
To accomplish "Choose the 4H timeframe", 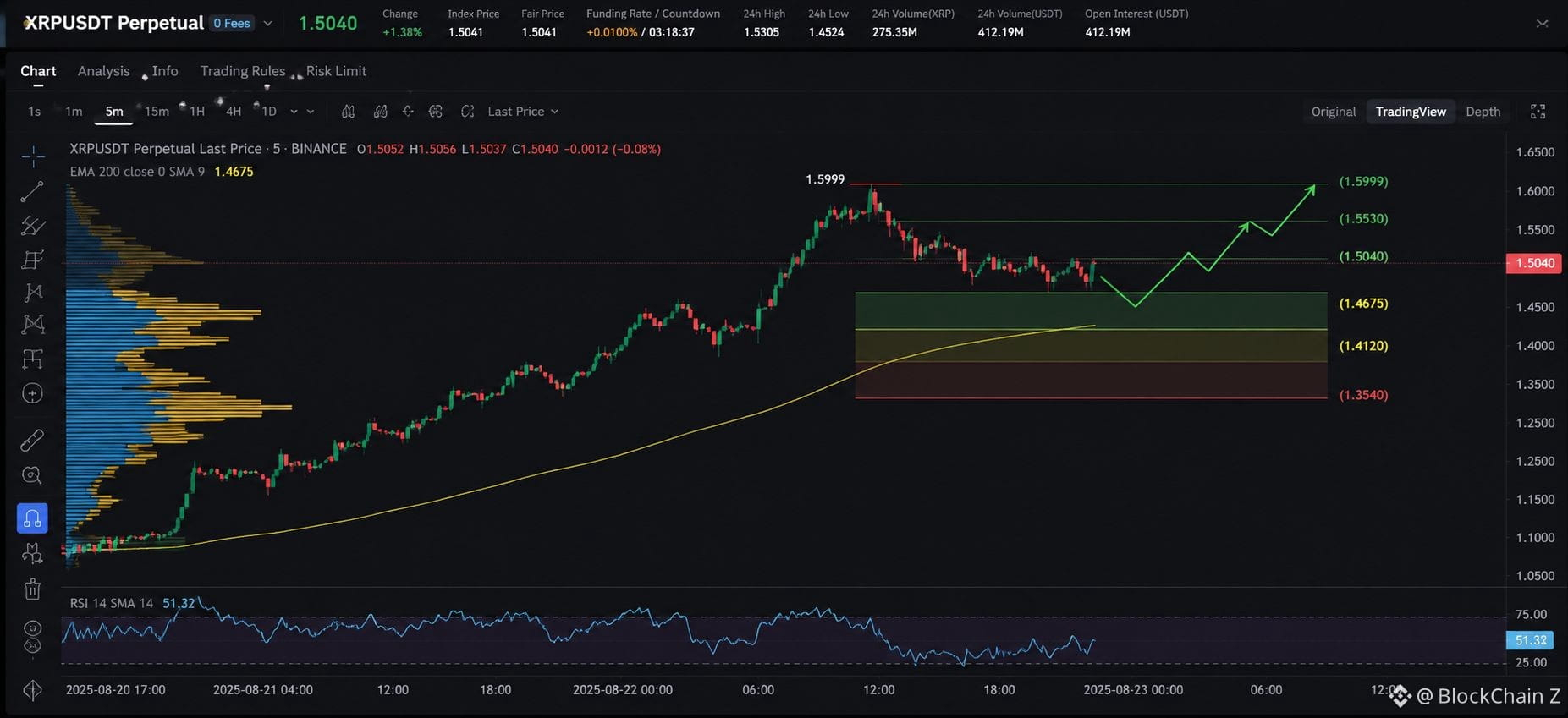I will coord(234,112).
